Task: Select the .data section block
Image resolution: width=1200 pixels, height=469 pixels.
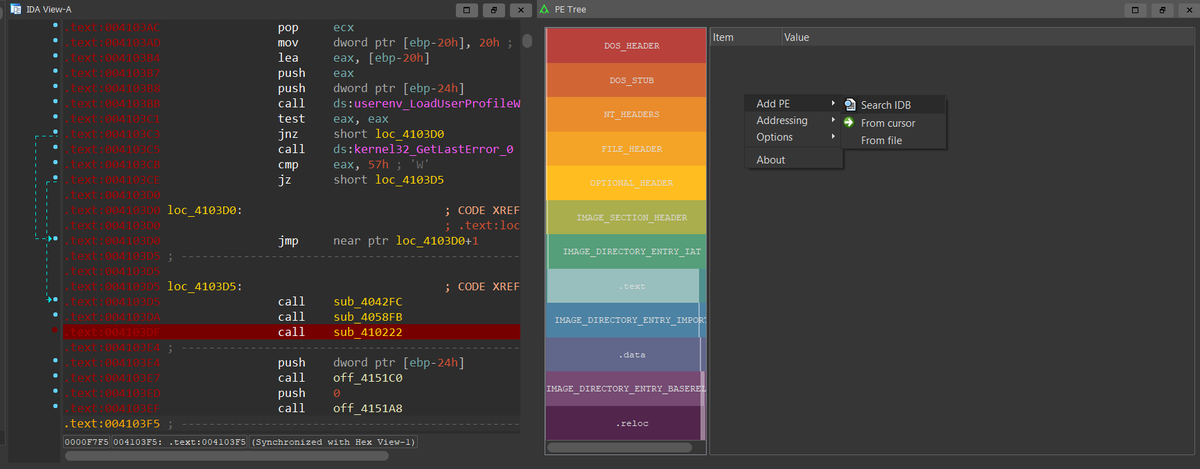Action: (x=623, y=354)
